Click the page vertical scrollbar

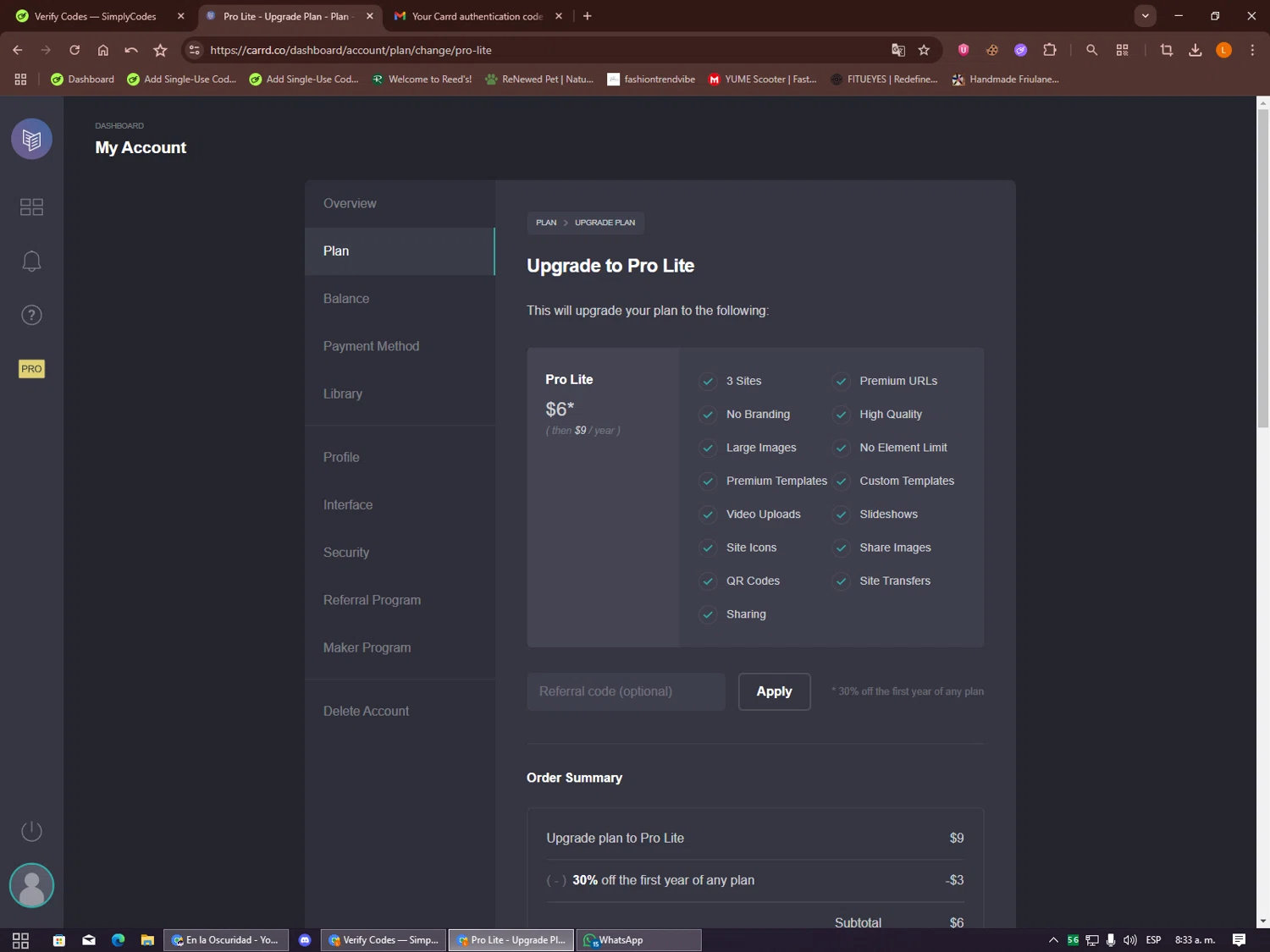click(1262, 269)
